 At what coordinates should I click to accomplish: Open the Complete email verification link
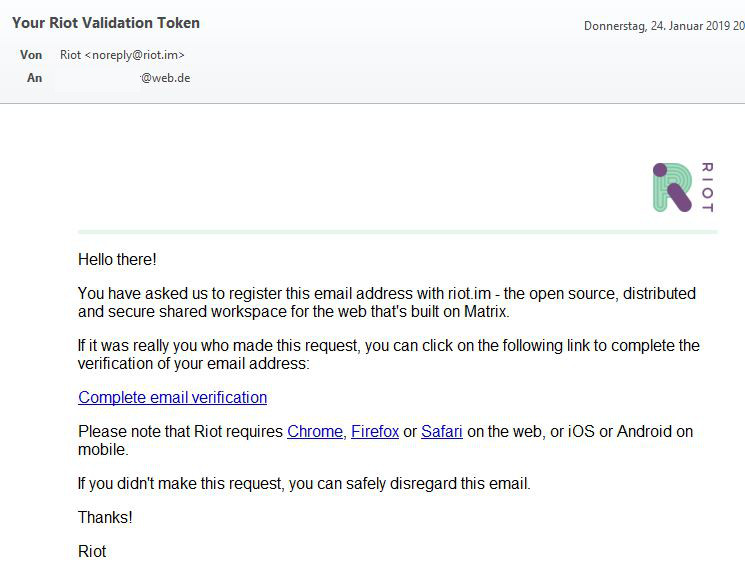click(x=172, y=397)
